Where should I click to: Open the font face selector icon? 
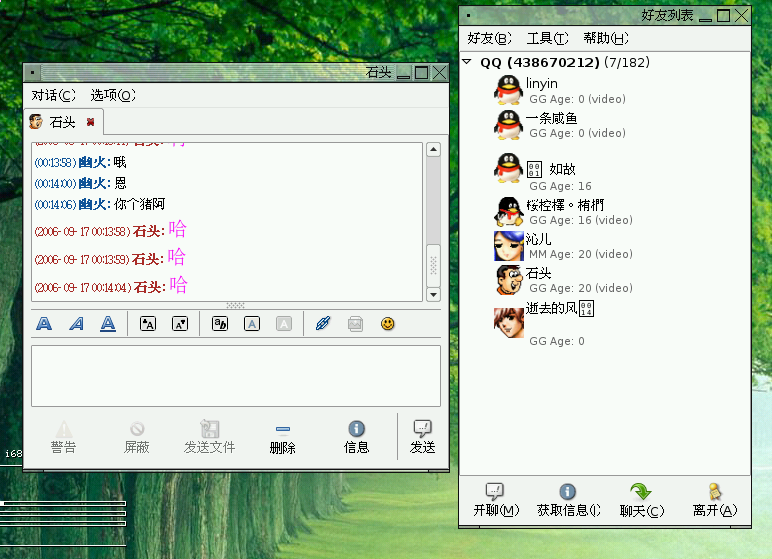pyautogui.click(x=220, y=324)
